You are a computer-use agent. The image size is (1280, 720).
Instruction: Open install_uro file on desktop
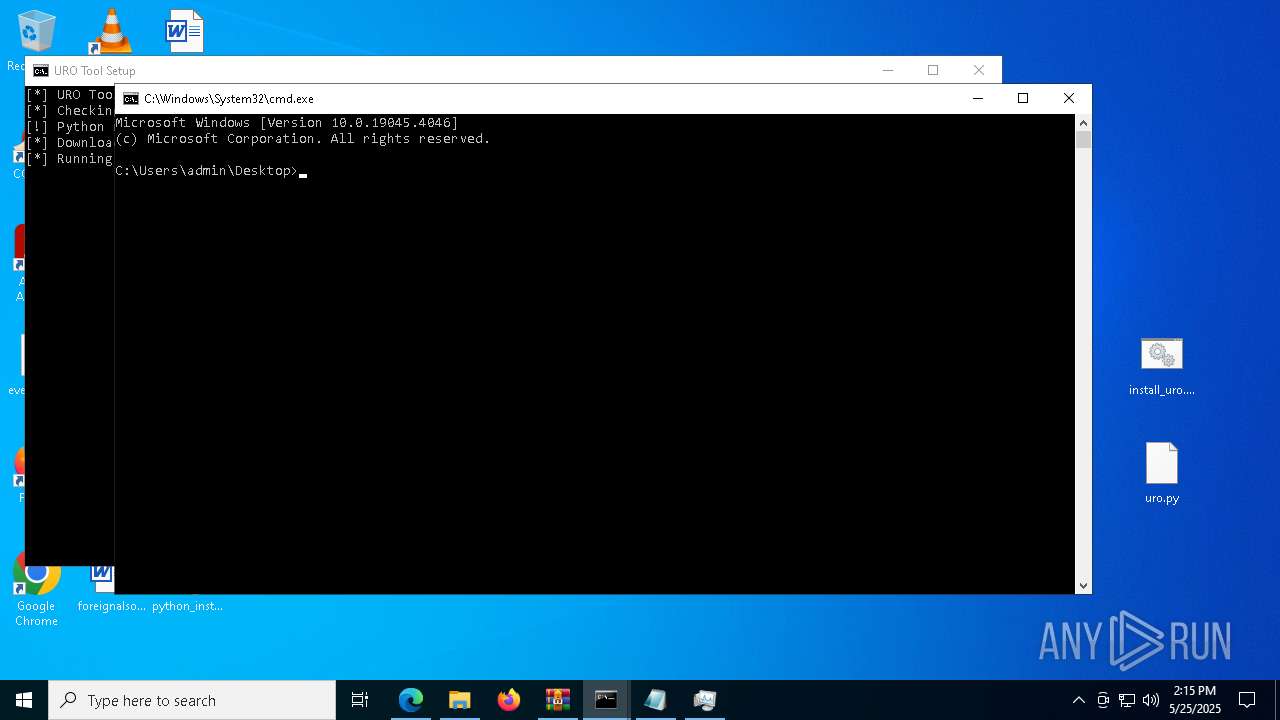1161,367
